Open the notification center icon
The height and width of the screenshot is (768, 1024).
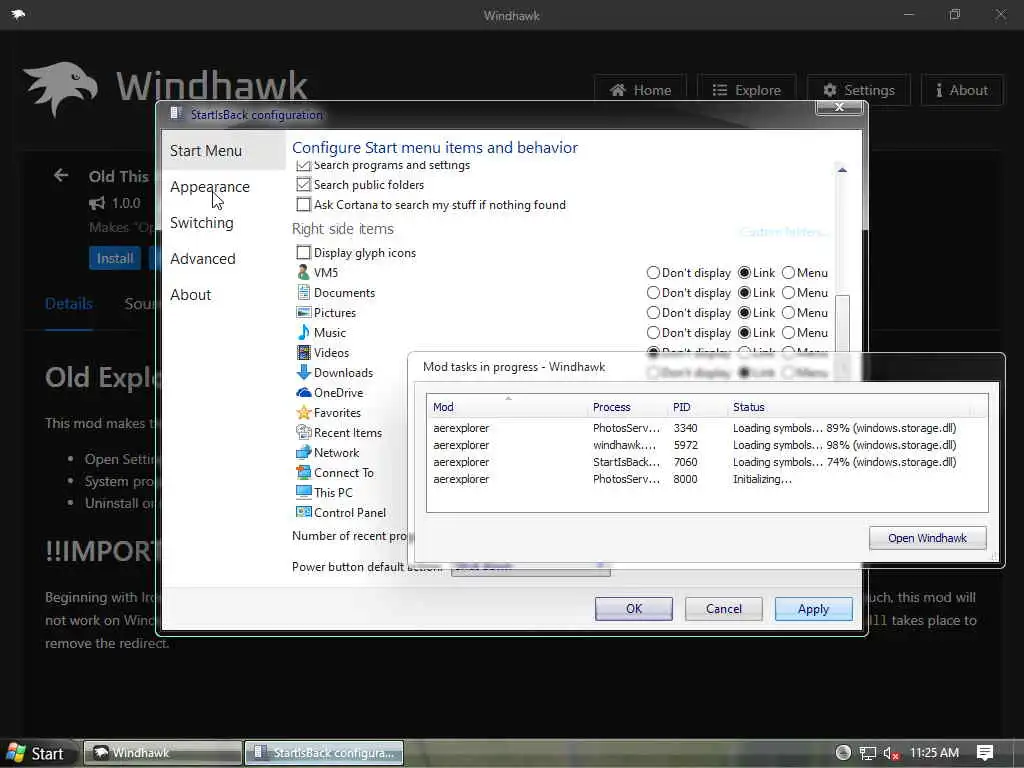click(x=985, y=753)
